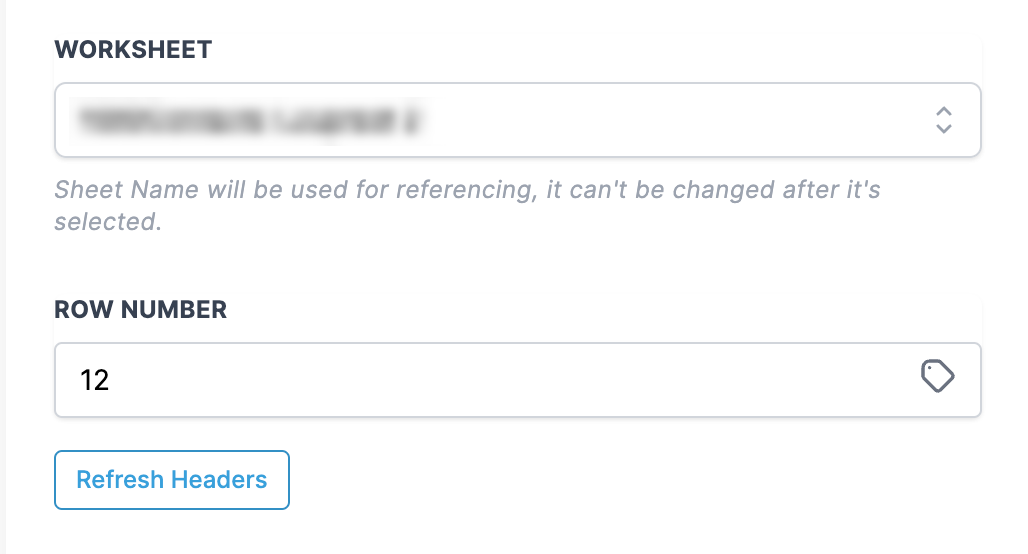Click empty space inside Row Number field
Screen dimensions: 1028x554
click(x=600, y=380)
